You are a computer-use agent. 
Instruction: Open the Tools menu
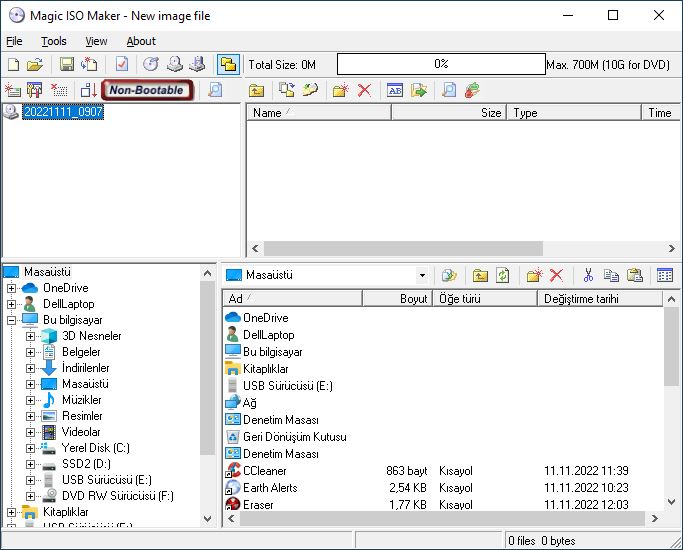(54, 41)
